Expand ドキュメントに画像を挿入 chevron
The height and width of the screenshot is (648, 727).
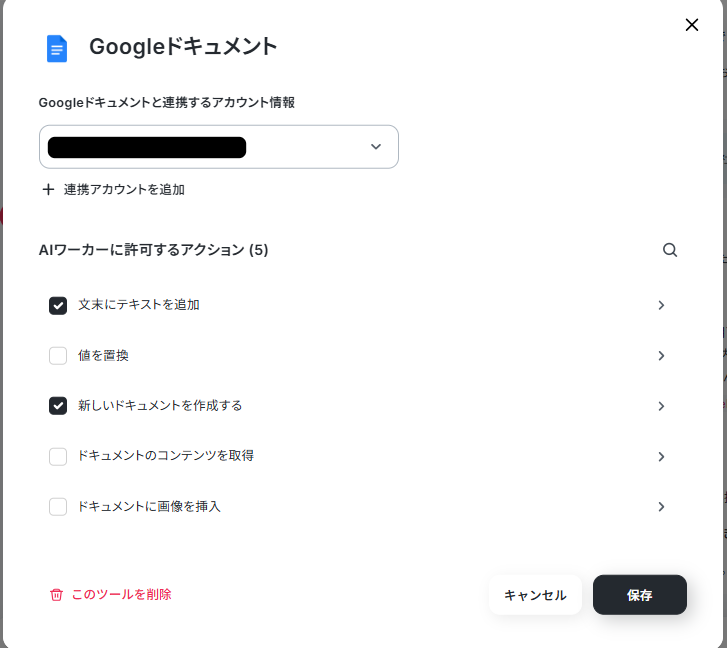661,507
